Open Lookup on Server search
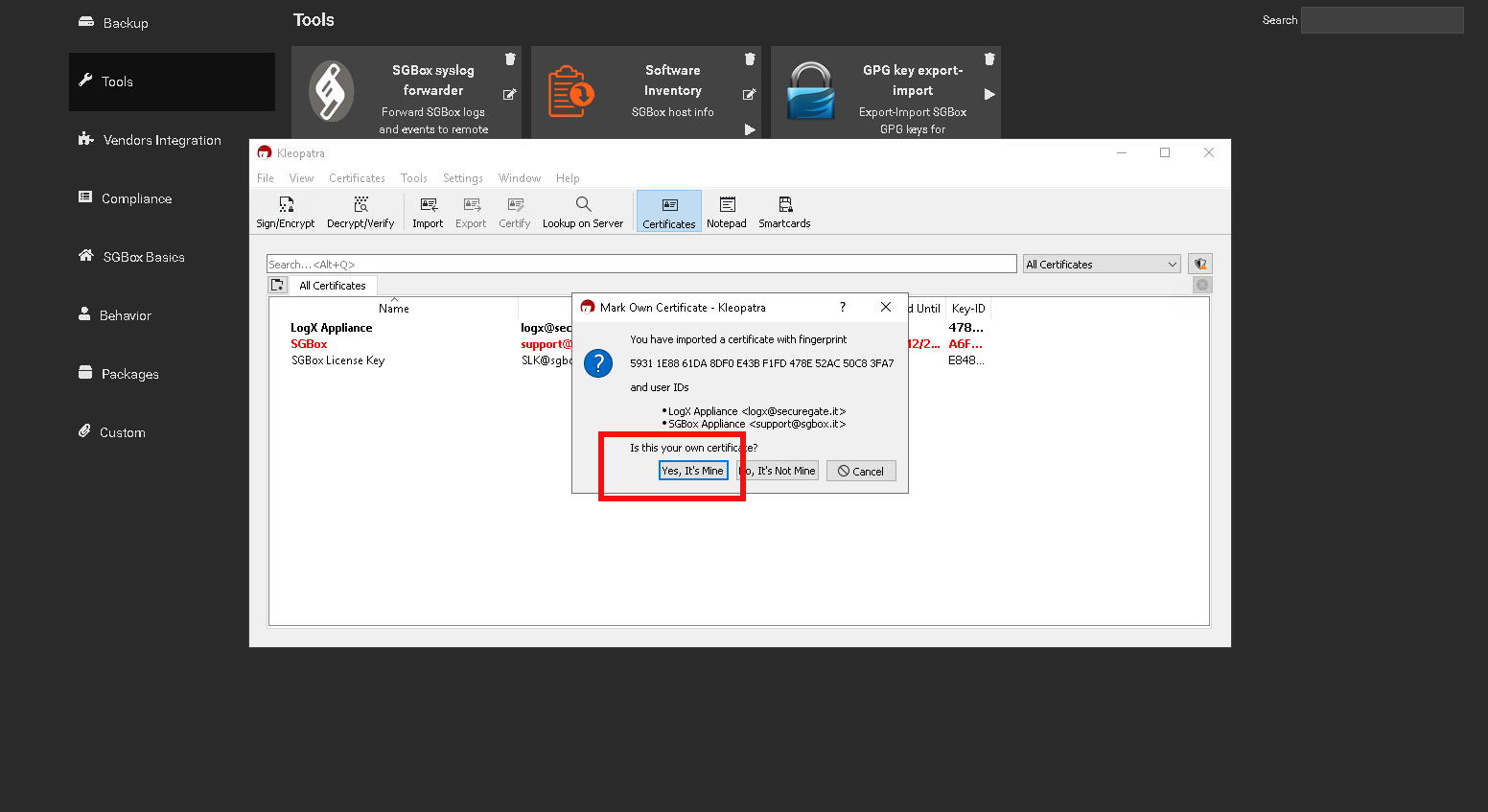This screenshot has width=1488, height=812. [583, 212]
